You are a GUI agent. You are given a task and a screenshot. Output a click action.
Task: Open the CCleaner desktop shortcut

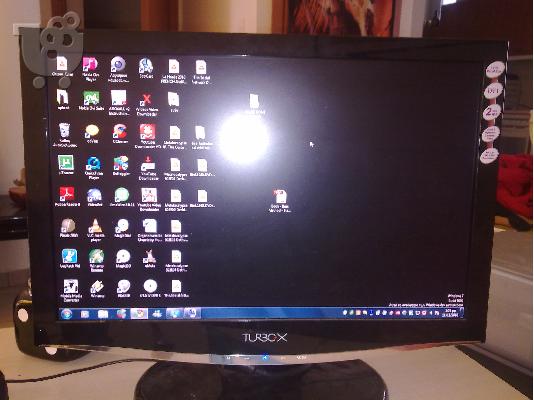(x=120, y=132)
